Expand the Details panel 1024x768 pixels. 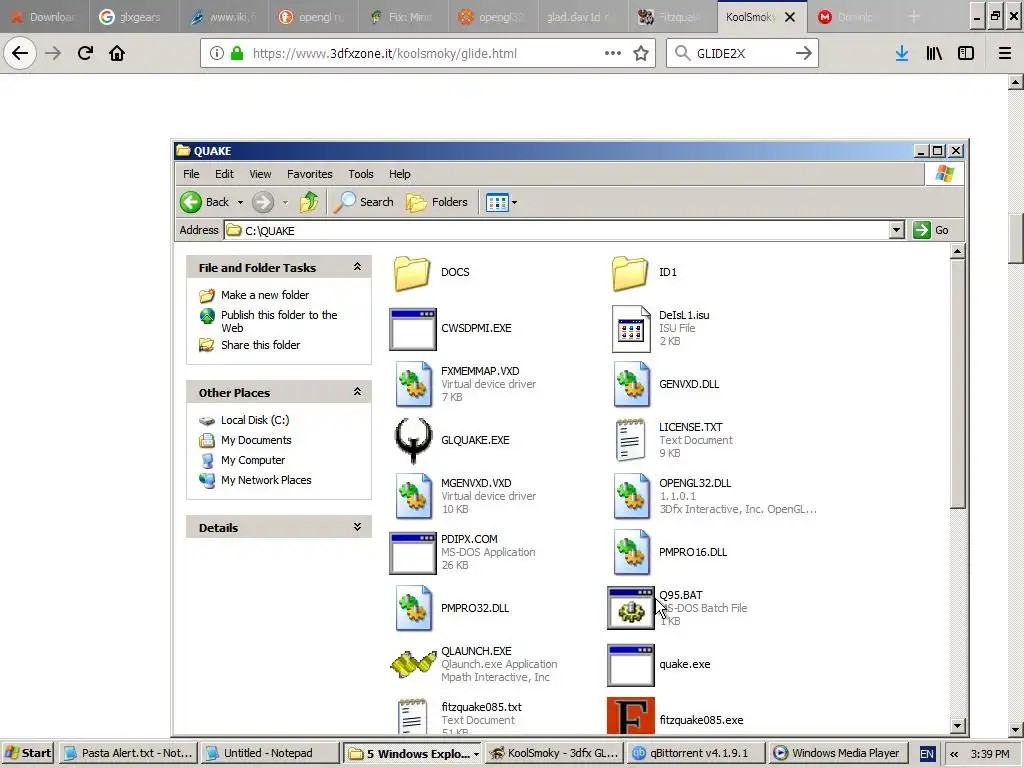point(357,526)
